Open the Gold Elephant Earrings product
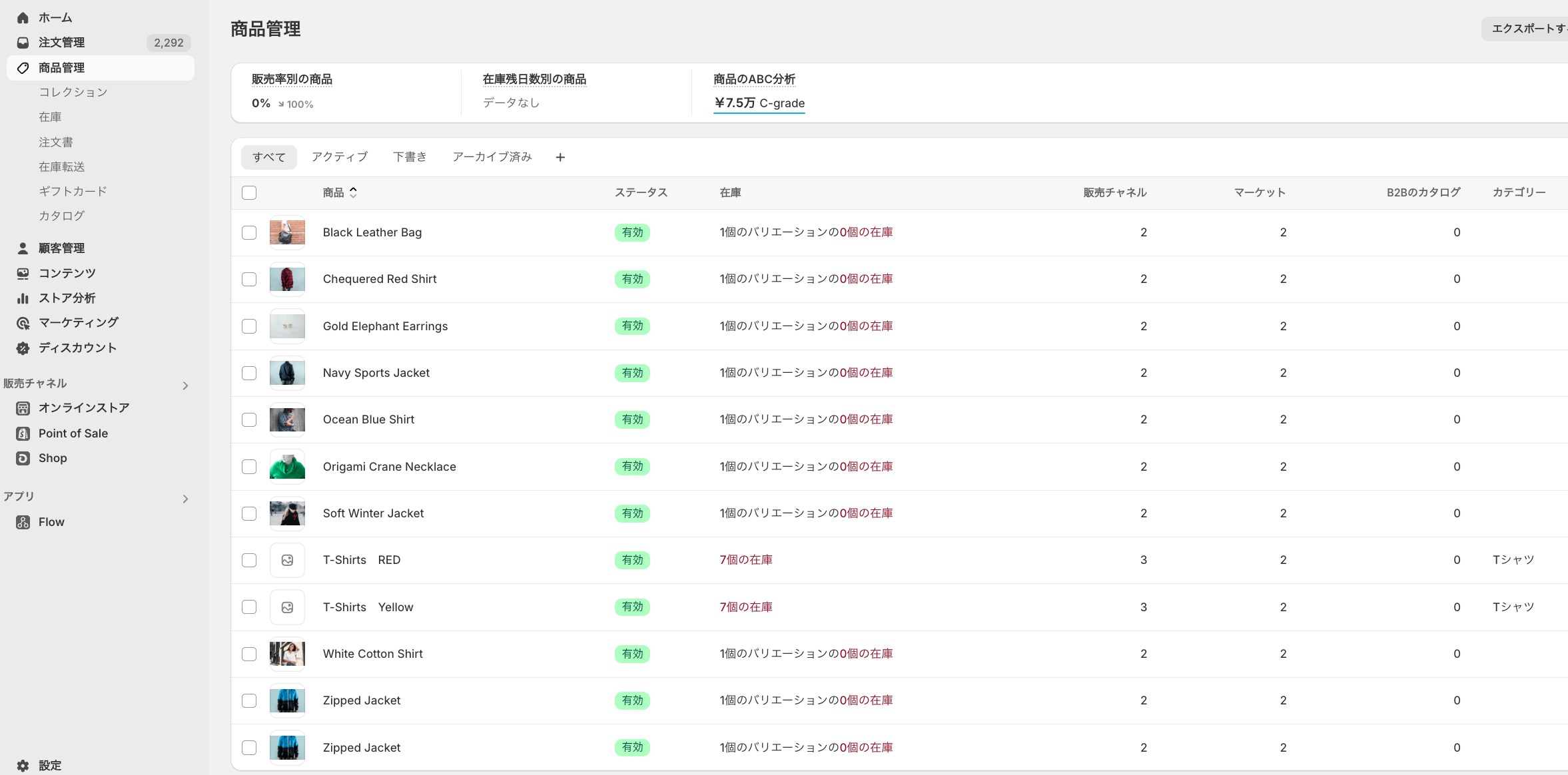1568x775 pixels. coord(385,326)
